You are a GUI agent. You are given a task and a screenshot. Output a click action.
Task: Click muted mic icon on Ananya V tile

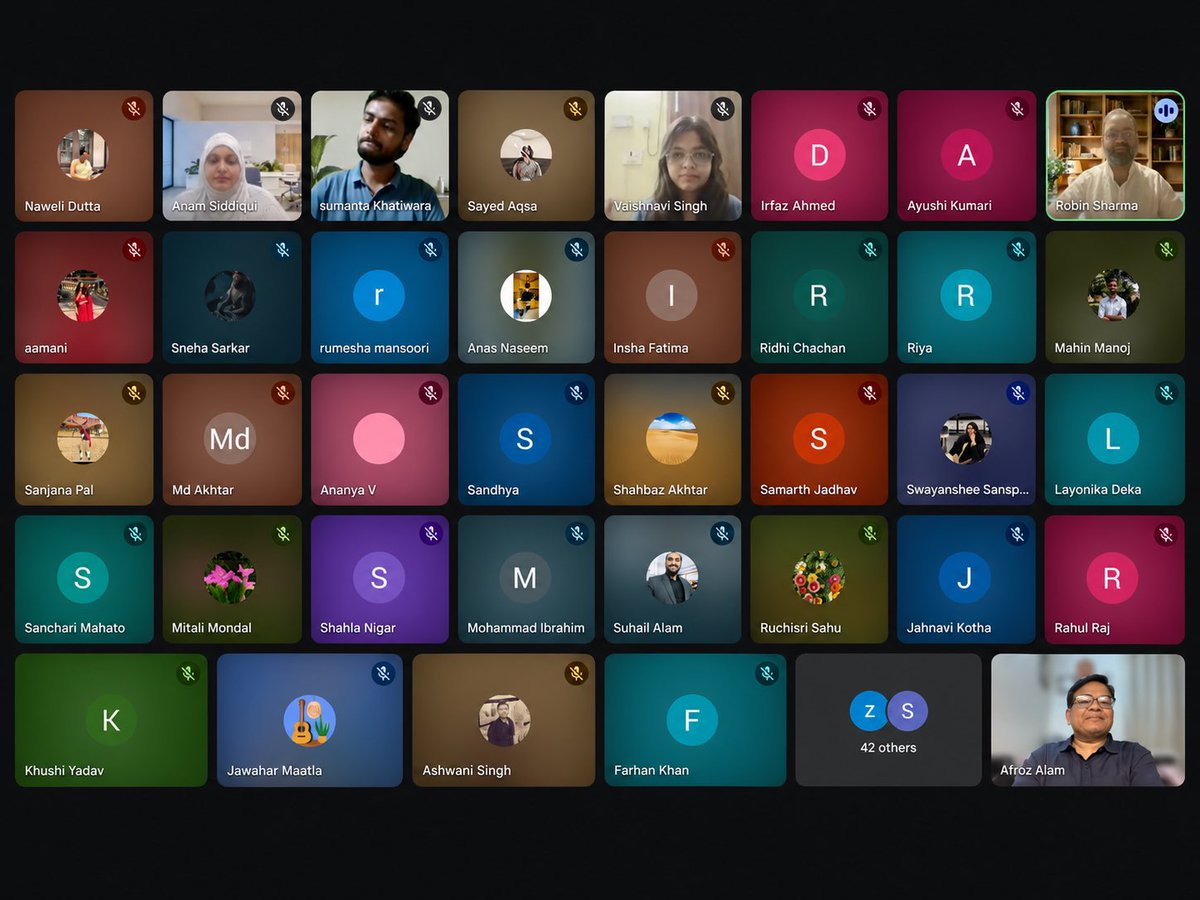pos(430,392)
